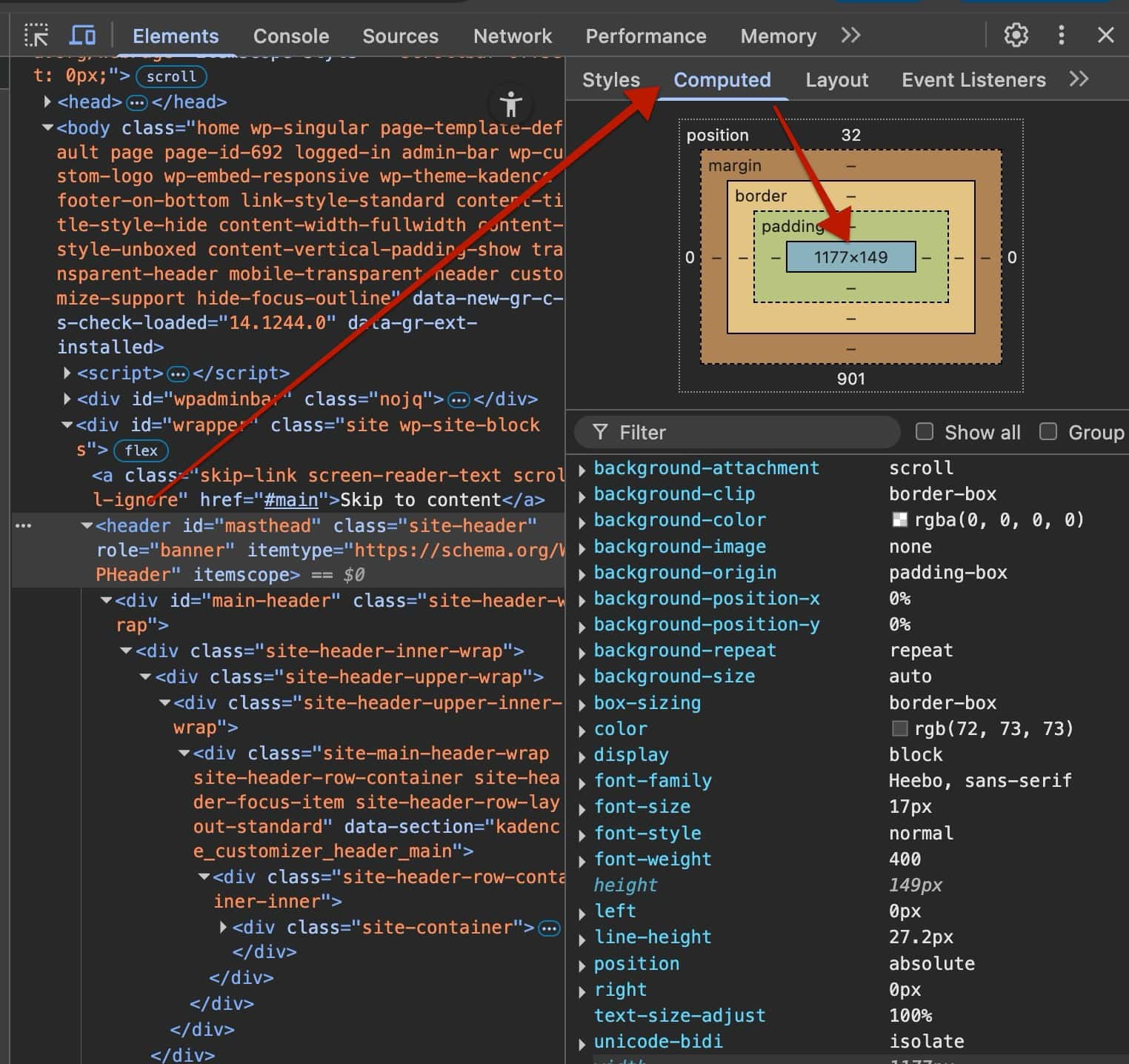Screen dimensions: 1129x1064
Task: Show more DevTools panels chevron
Action: 850,36
